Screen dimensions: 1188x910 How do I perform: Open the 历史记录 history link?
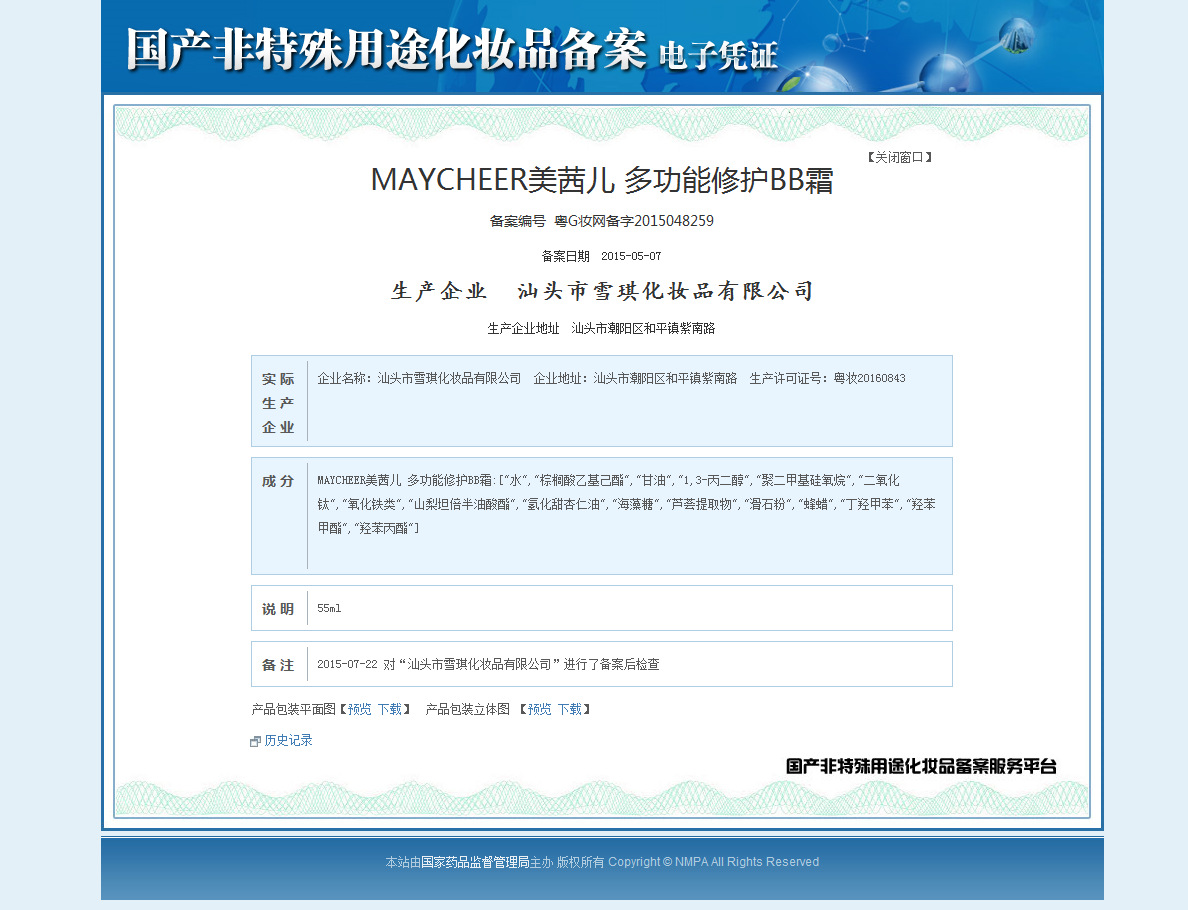point(288,740)
